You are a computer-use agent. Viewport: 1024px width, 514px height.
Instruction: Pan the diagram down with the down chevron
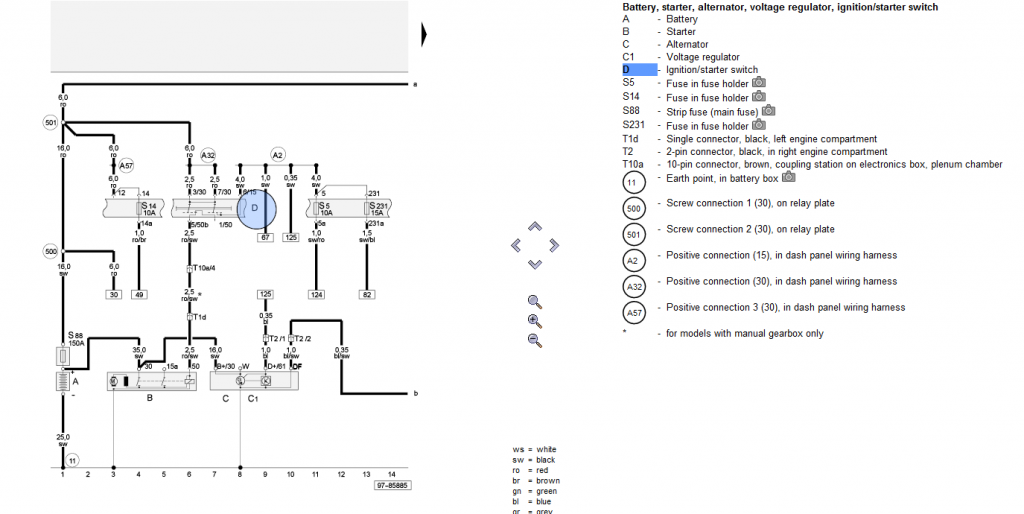pyautogui.click(x=535, y=264)
